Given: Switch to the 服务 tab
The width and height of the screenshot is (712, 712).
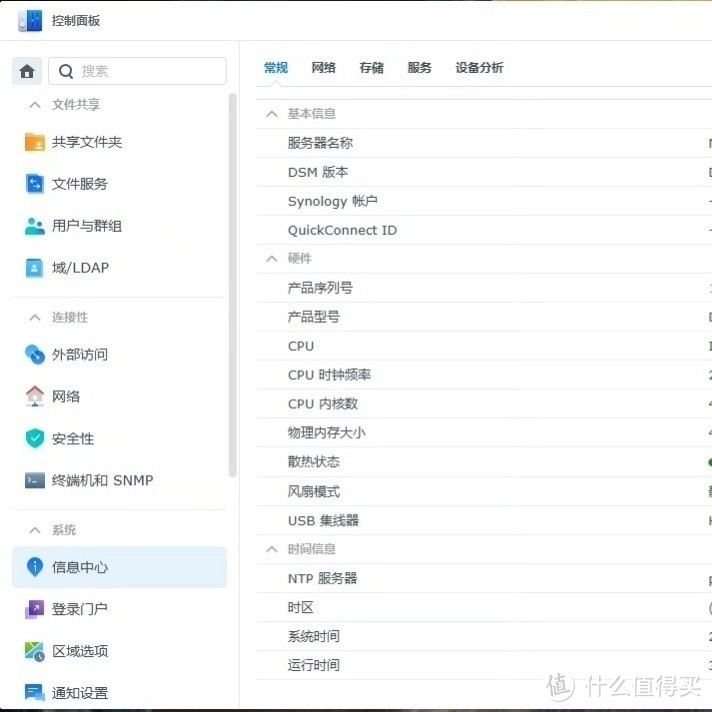Looking at the screenshot, I should click(419, 68).
